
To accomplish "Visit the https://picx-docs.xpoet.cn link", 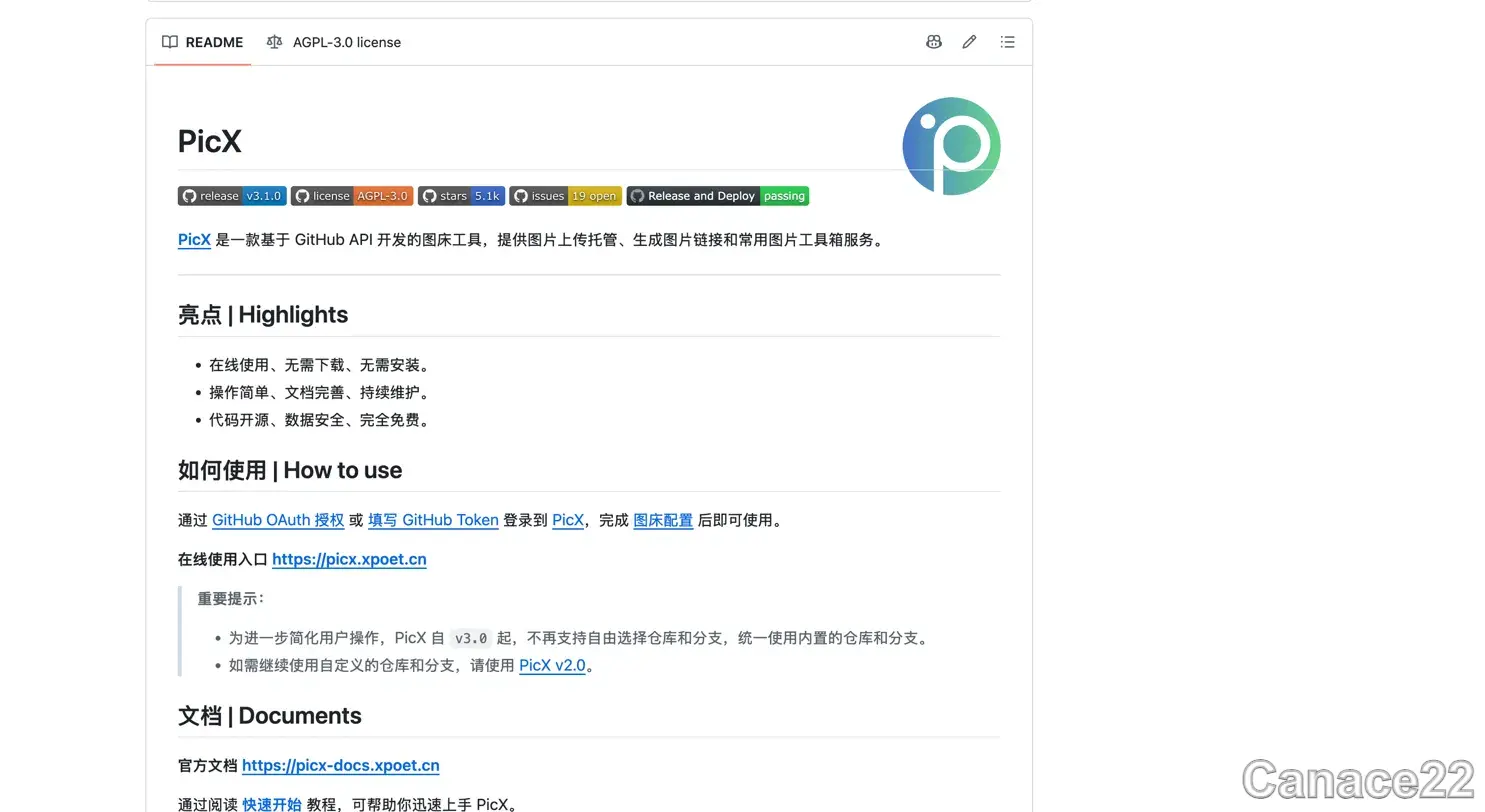I will (x=341, y=766).
